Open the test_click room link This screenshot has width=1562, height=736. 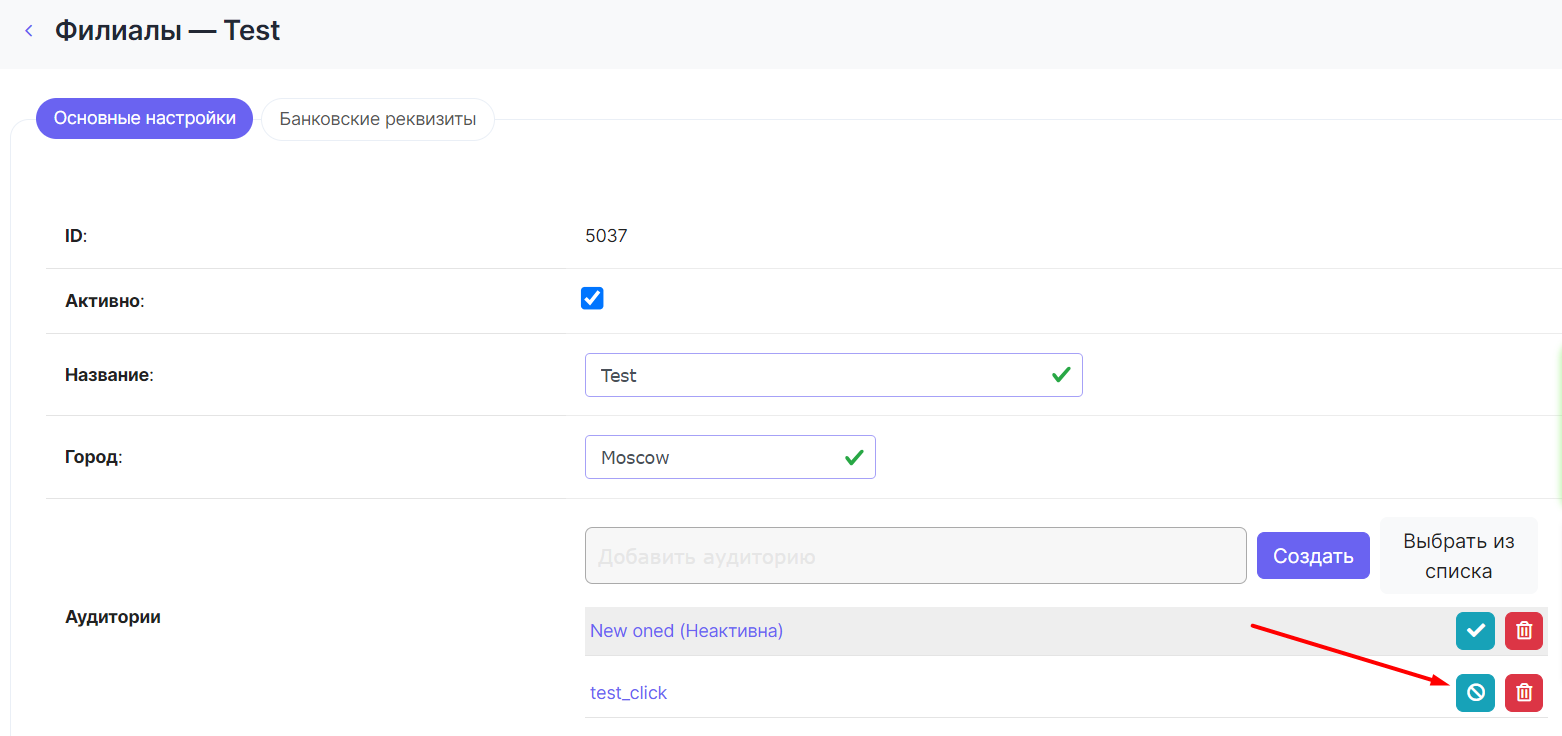tap(628, 693)
